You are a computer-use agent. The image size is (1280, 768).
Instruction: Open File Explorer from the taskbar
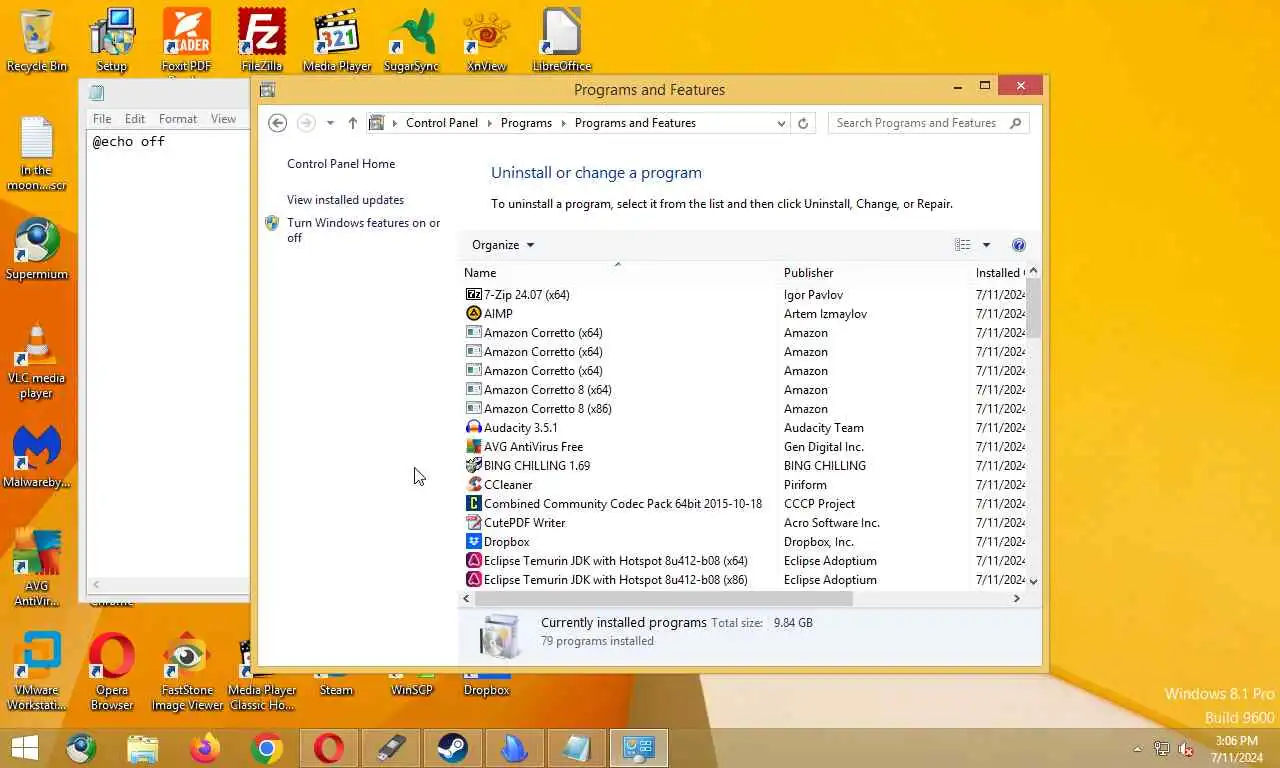(x=143, y=748)
